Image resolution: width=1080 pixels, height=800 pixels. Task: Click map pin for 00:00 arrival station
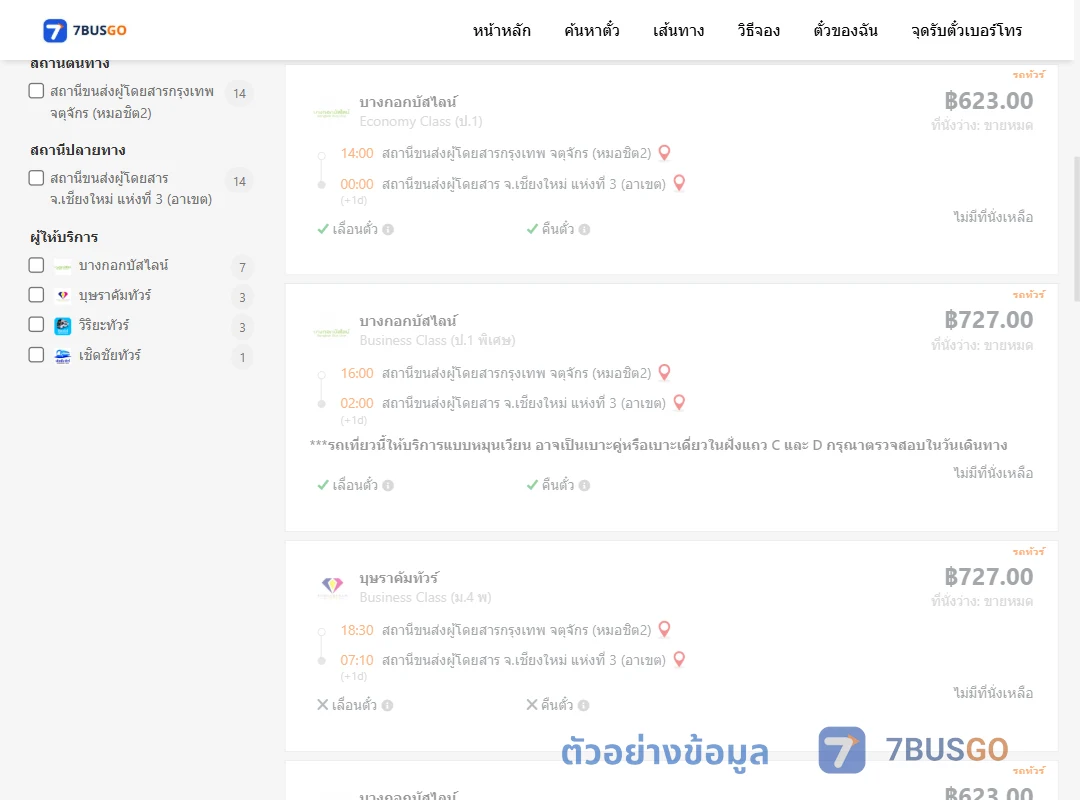(679, 183)
